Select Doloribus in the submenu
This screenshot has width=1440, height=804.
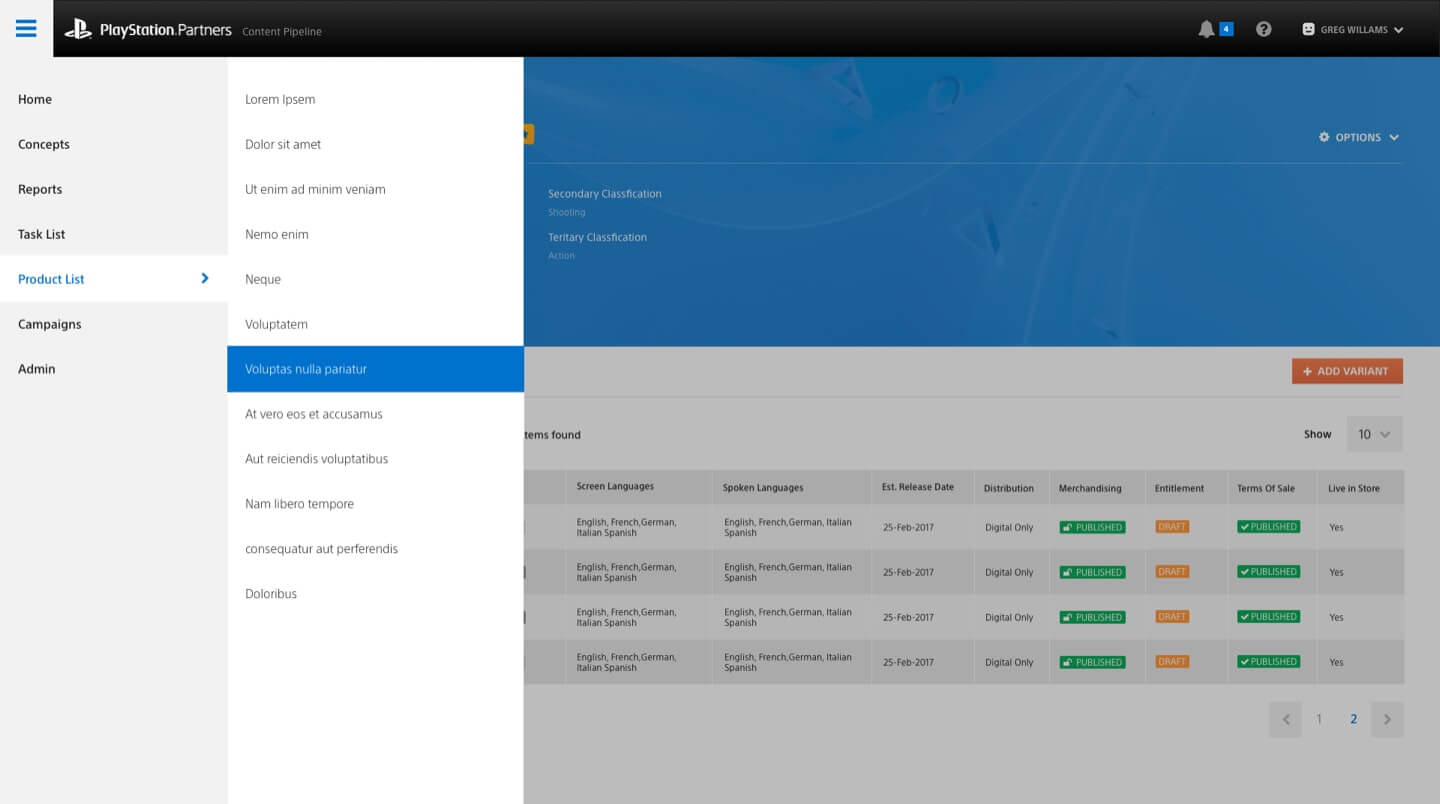[271, 594]
